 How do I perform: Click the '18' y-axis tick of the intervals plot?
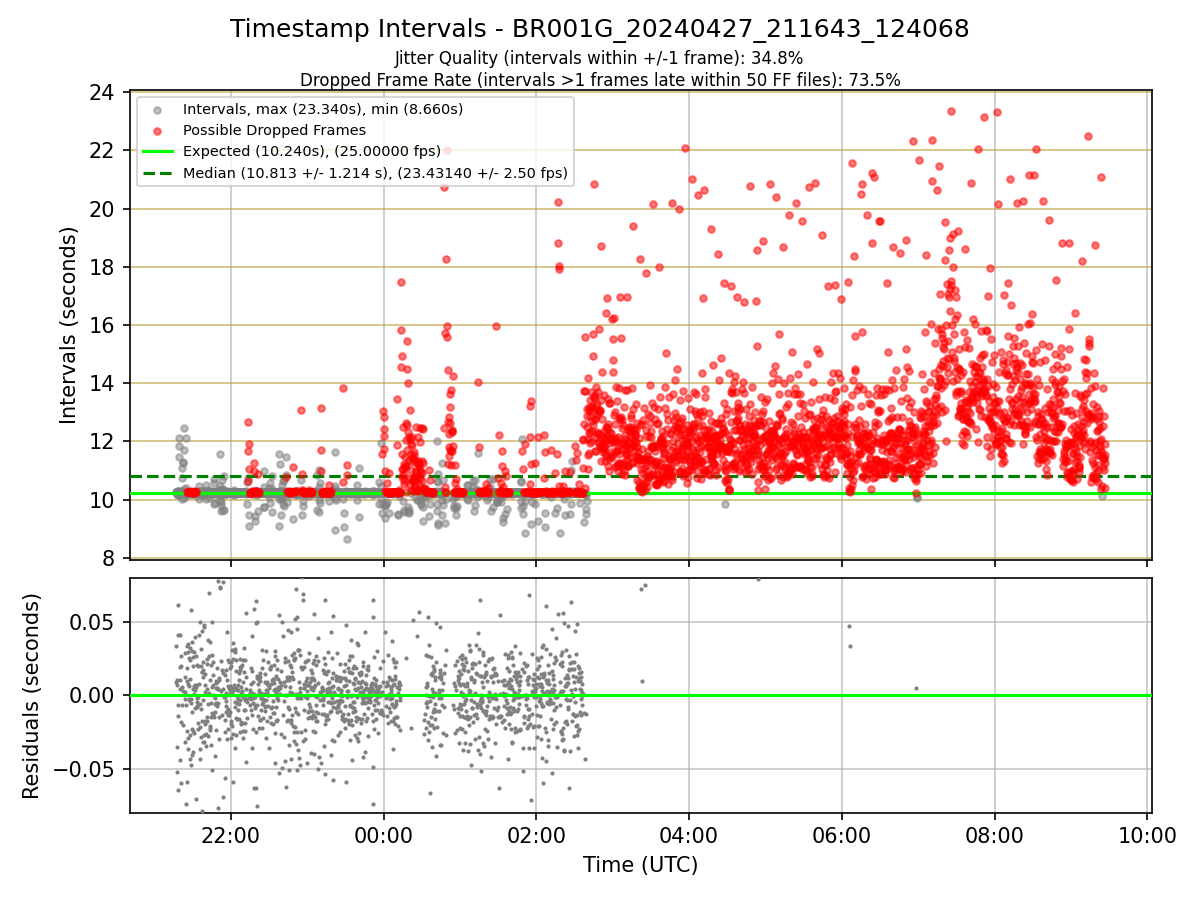coord(101,267)
